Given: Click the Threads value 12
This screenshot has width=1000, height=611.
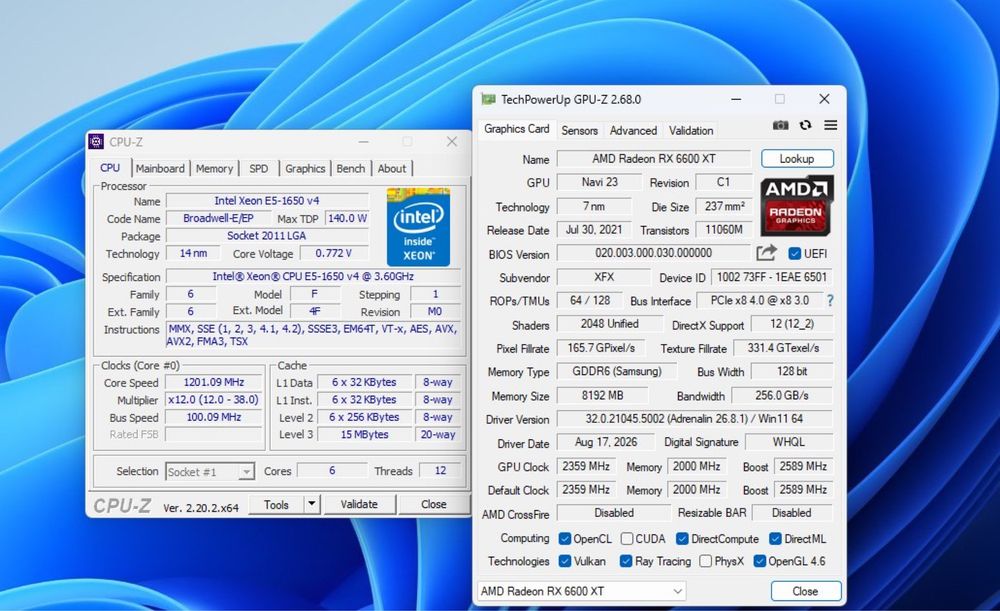Looking at the screenshot, I should (440, 471).
